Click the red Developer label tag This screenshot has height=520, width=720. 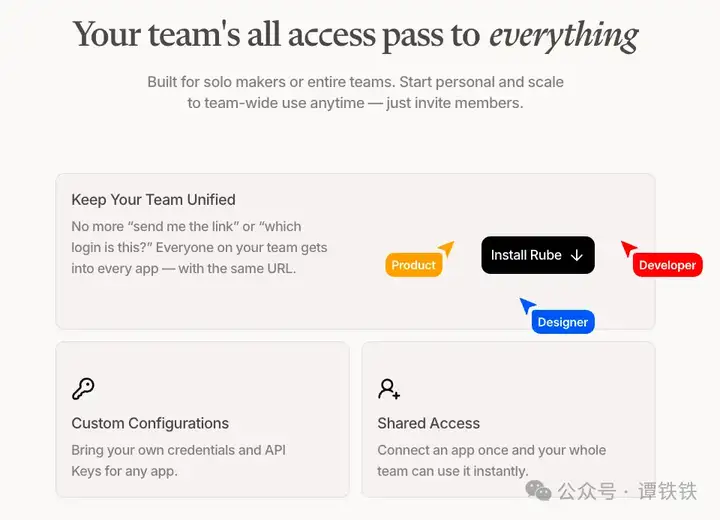[x=667, y=265]
